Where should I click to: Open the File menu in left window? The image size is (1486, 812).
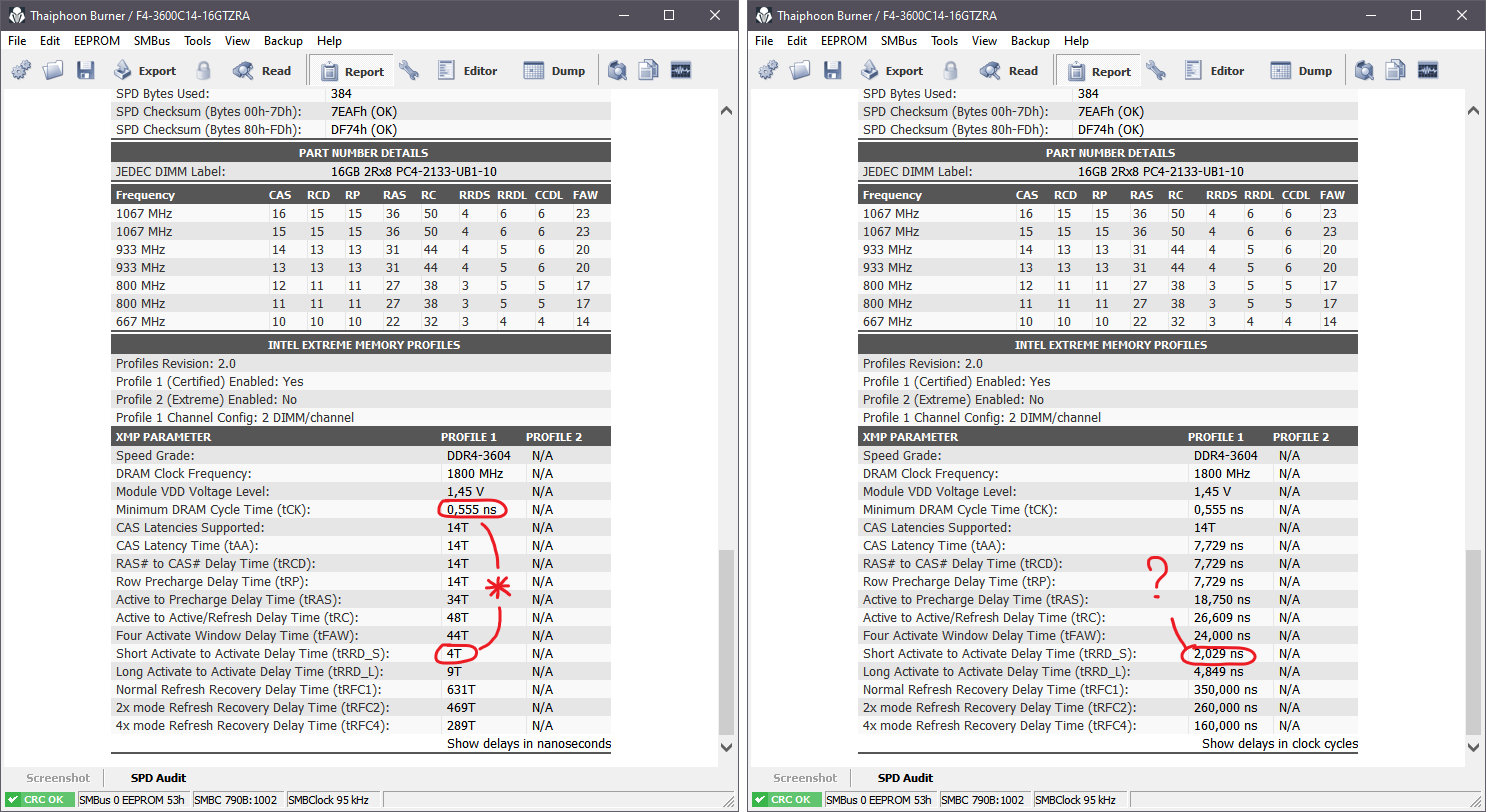[x=18, y=41]
